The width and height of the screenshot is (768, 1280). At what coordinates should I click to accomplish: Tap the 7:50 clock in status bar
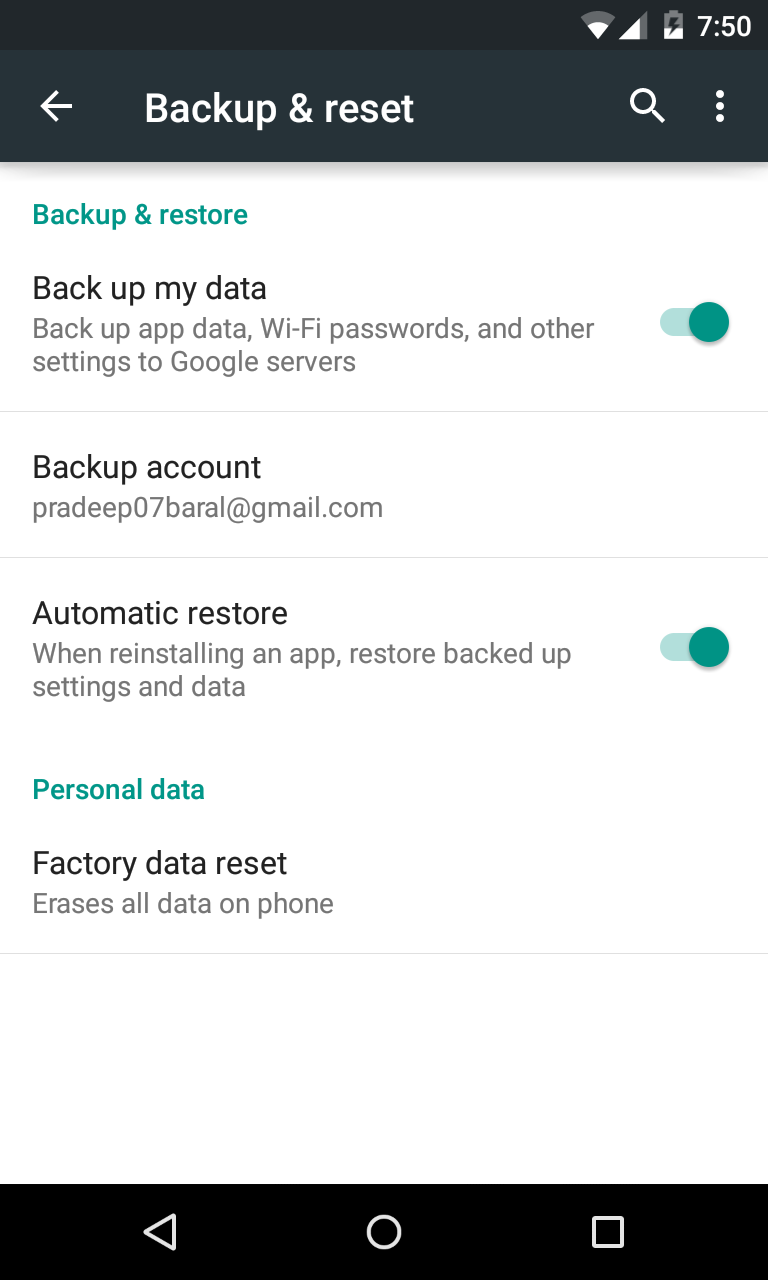pyautogui.click(x=724, y=26)
